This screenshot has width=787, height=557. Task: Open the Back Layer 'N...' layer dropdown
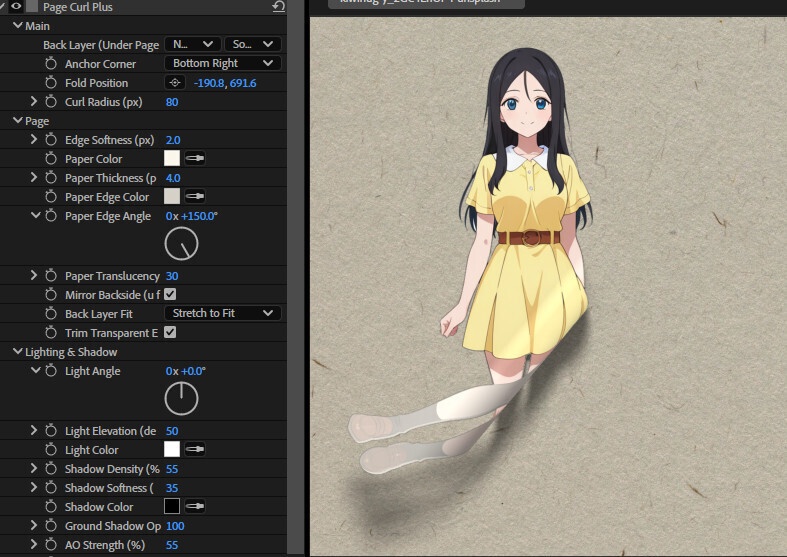click(193, 44)
